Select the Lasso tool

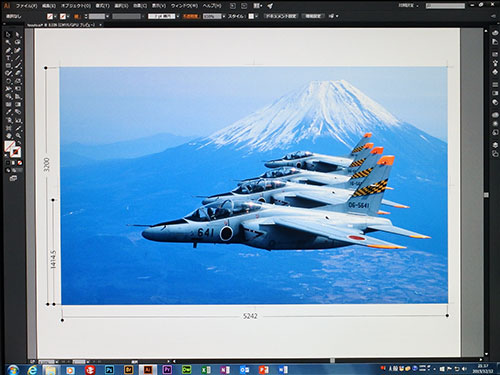(18, 42)
